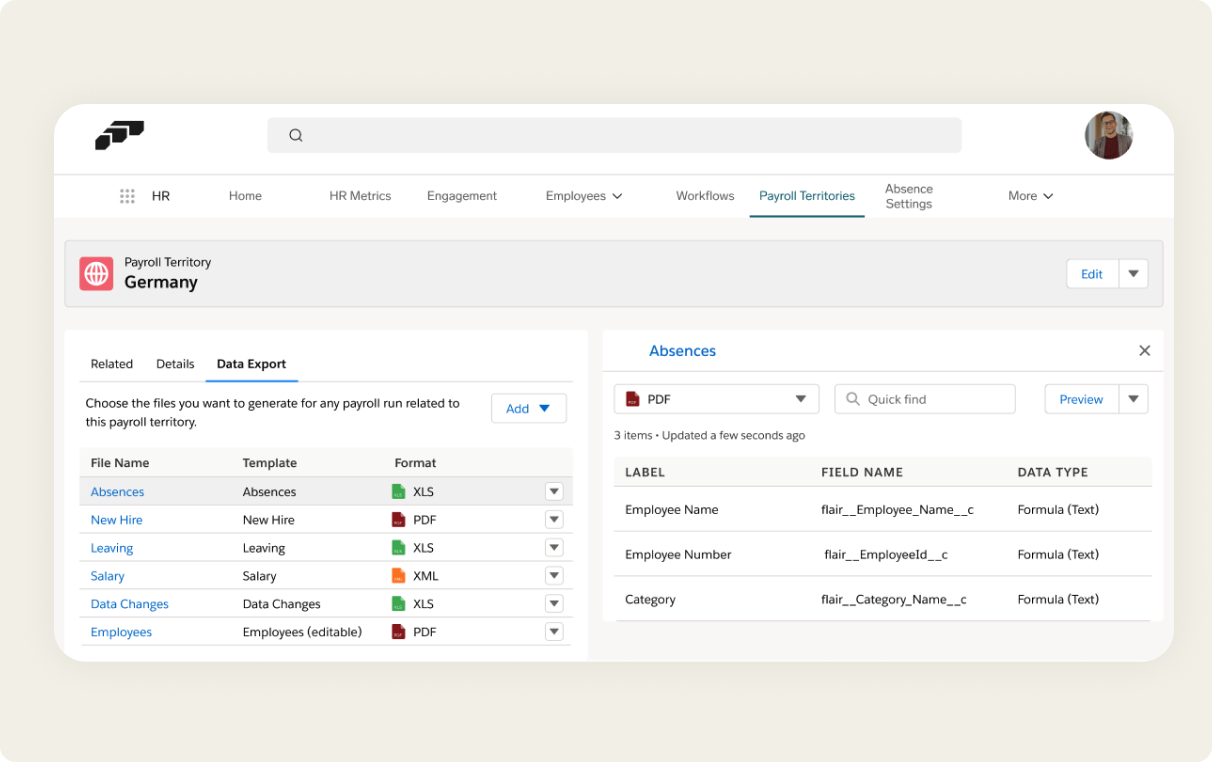Screen dimensions: 1212x762
Task: Open the Absence Settings tab
Action: point(909,196)
